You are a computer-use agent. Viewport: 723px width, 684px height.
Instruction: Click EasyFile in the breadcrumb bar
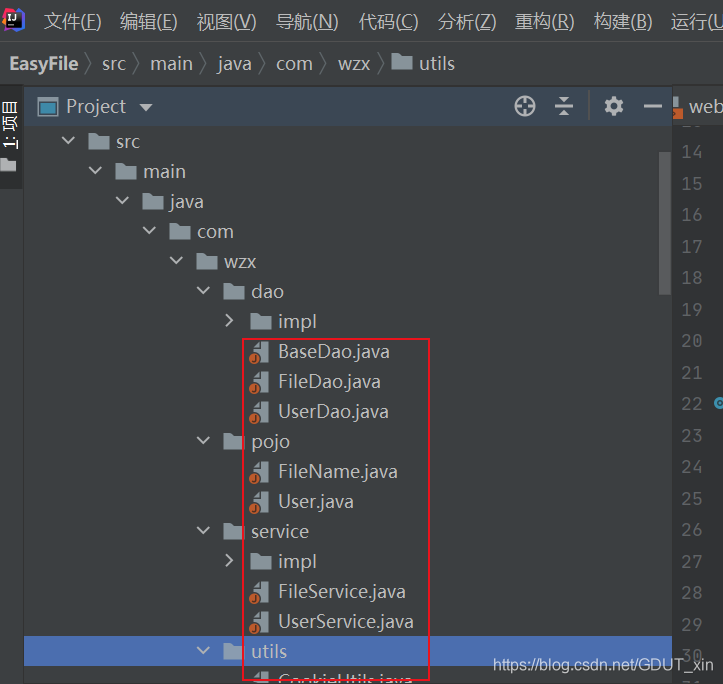(x=44, y=64)
